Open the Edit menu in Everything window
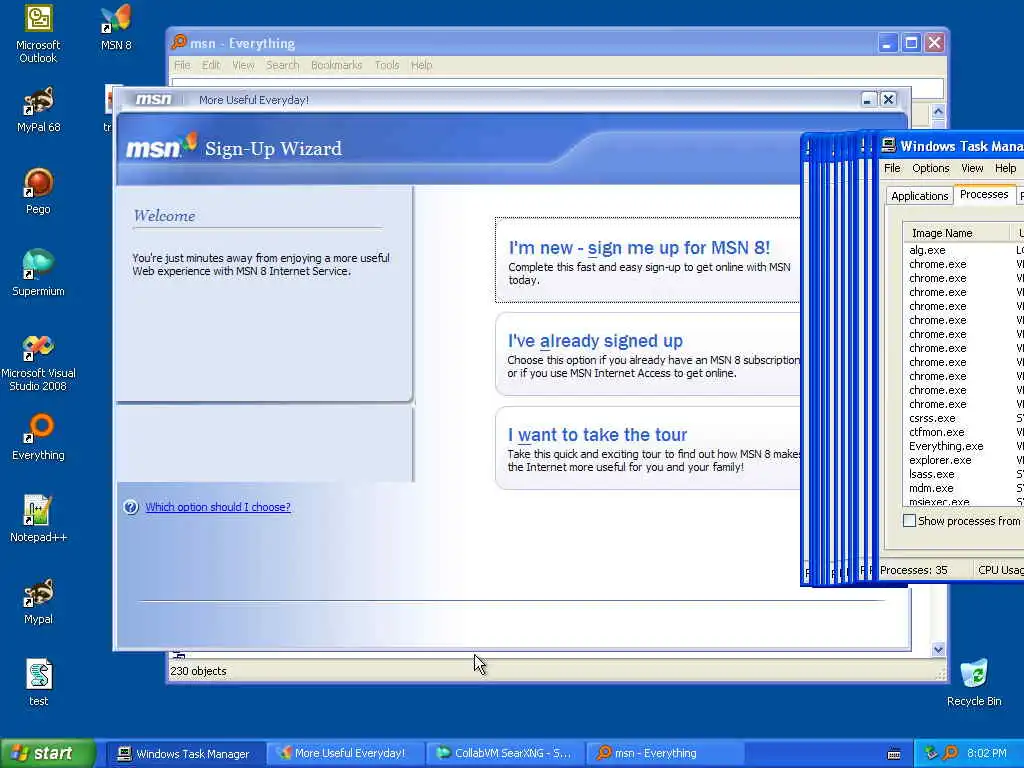Viewport: 1024px width, 768px height. pyautogui.click(x=211, y=65)
